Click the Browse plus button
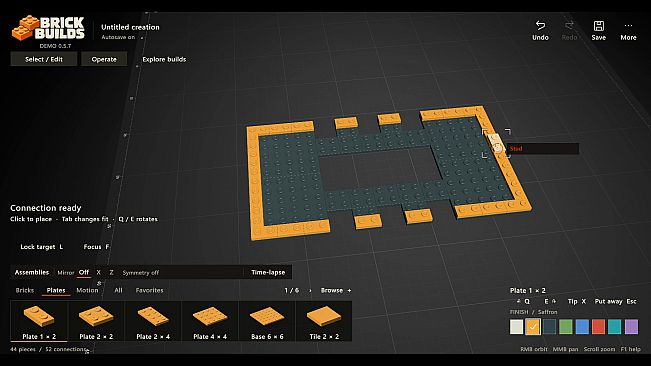The image size is (651, 366). click(x=336, y=290)
